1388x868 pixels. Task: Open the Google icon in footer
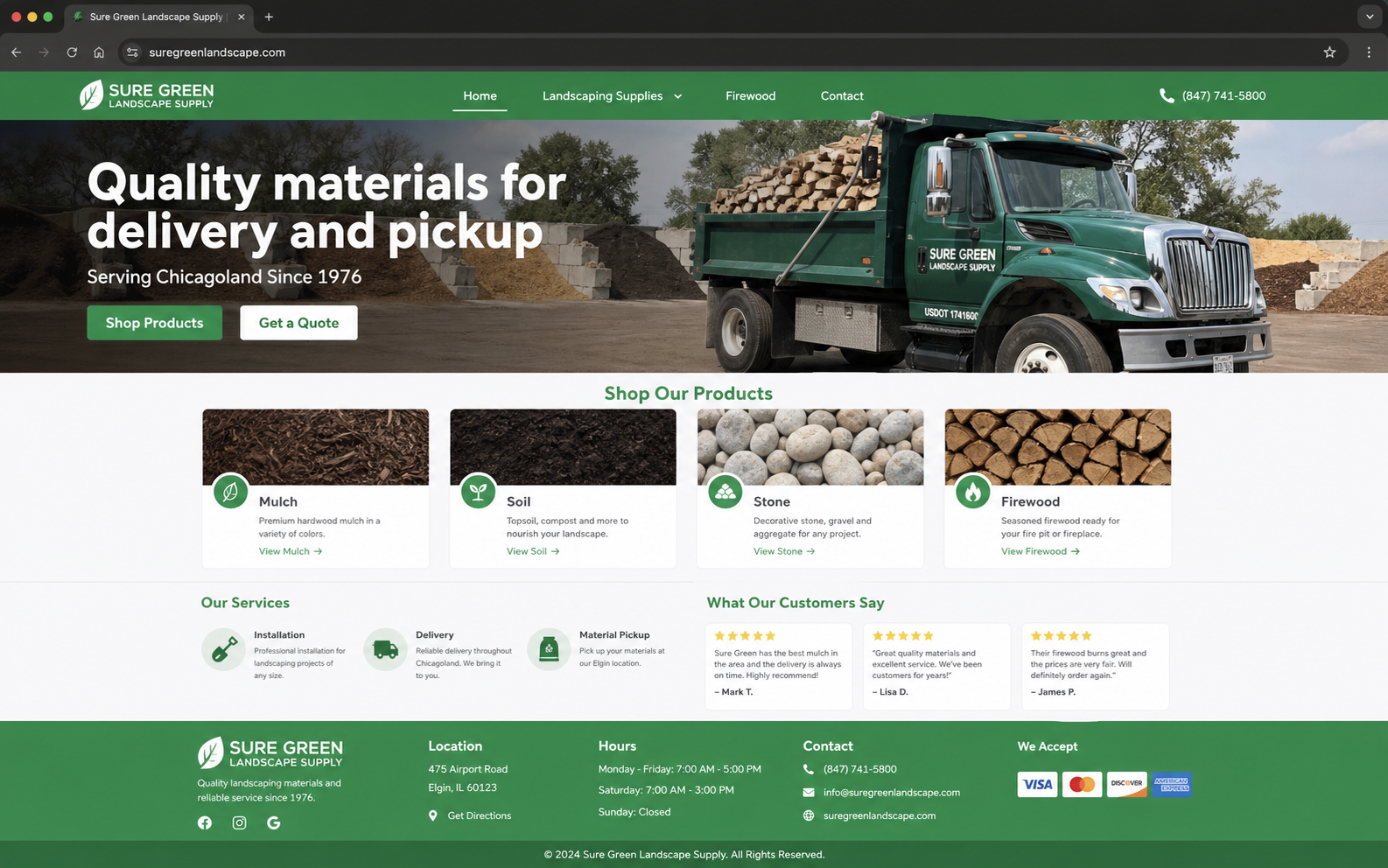pyautogui.click(x=274, y=822)
